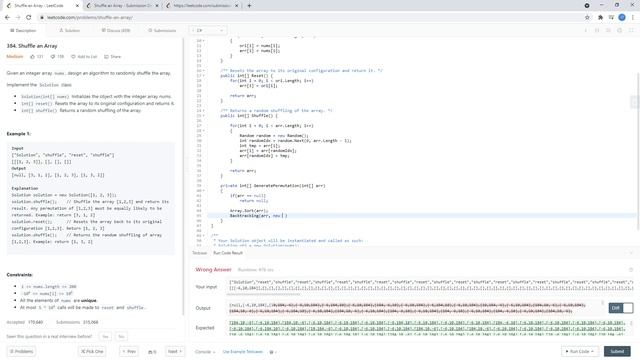The height and width of the screenshot is (360, 640).
Task: Open the Discuss tab
Action: [116, 31]
